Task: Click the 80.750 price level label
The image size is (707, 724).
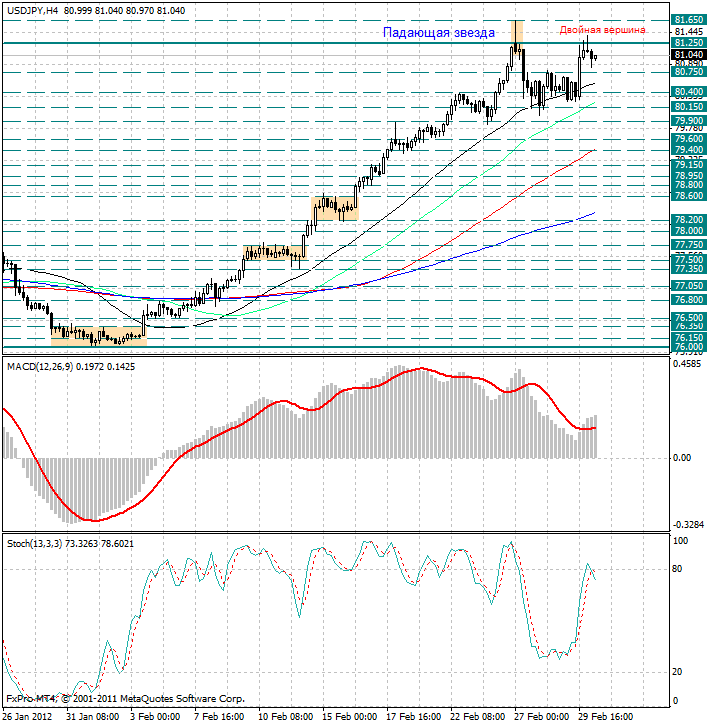Action: tap(688, 72)
